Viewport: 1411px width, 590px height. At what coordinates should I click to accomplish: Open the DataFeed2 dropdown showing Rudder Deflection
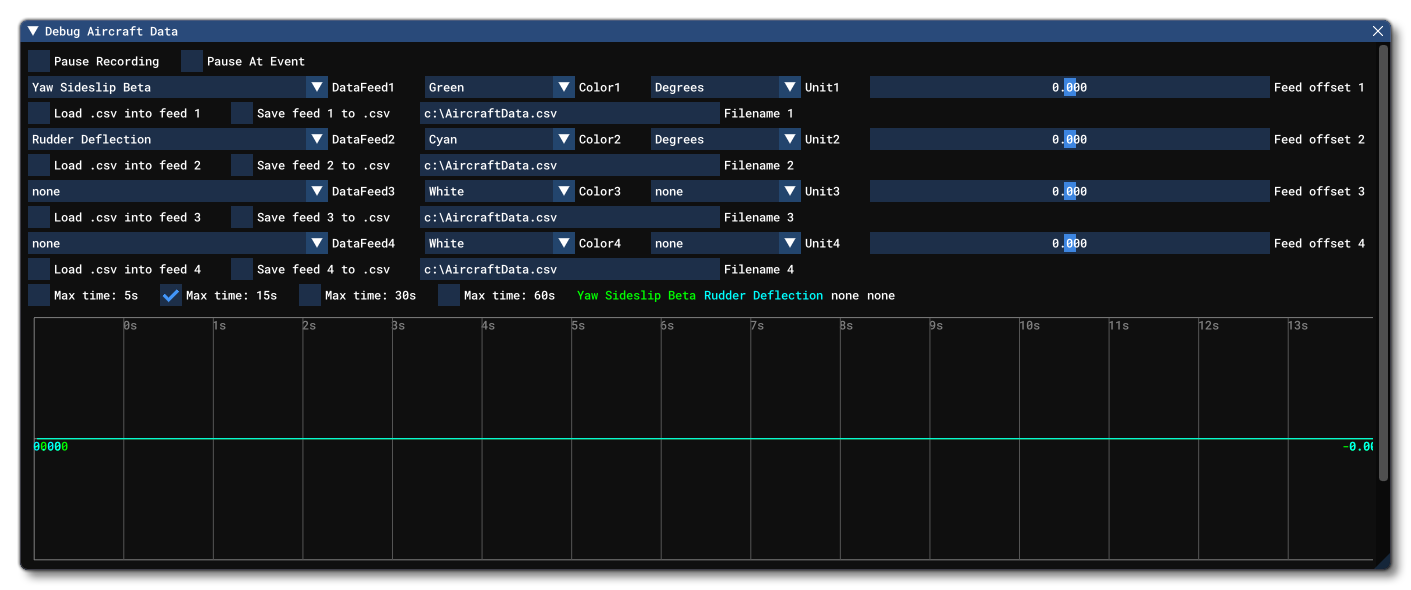point(317,139)
